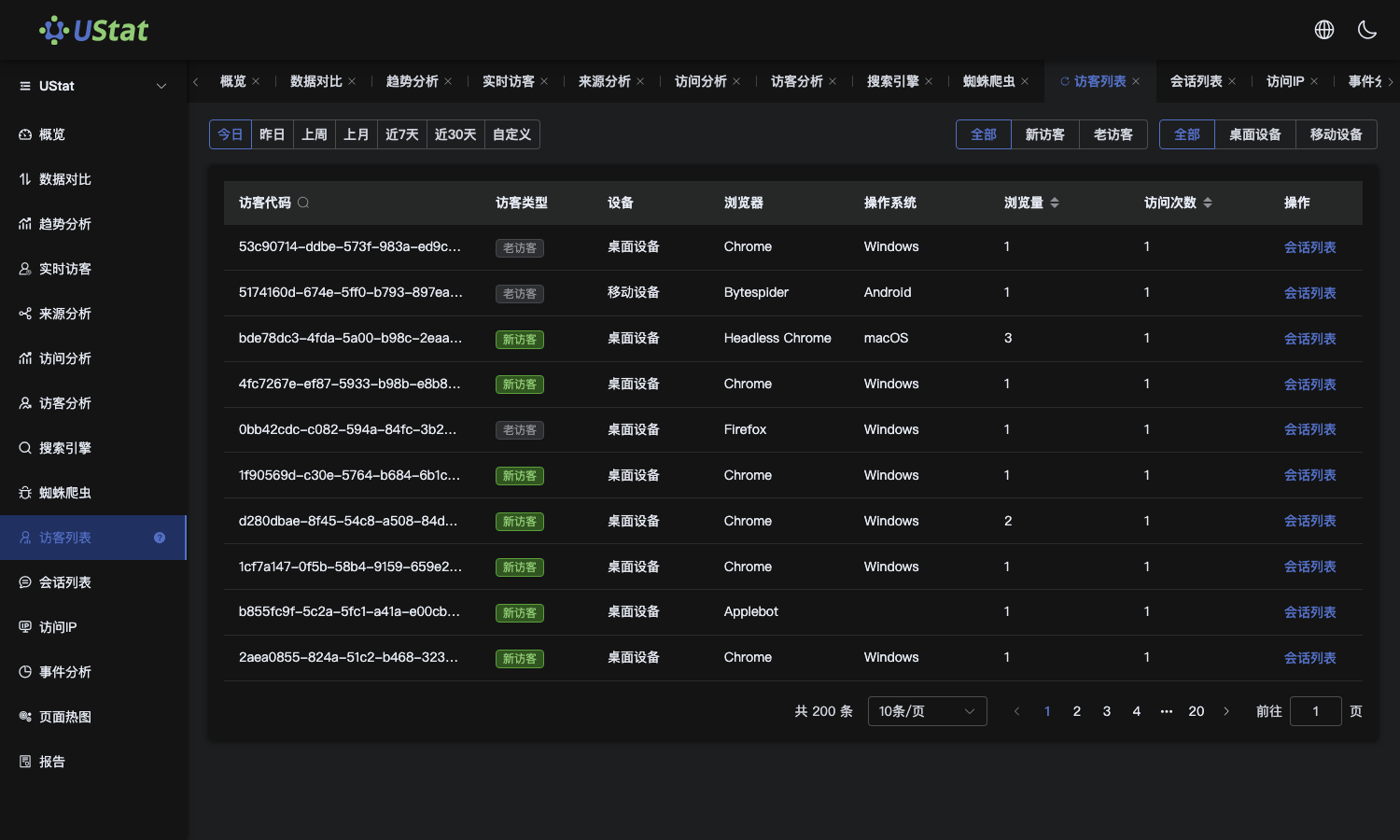
Task: Go to next page arrow
Action: pyautogui.click(x=1226, y=711)
